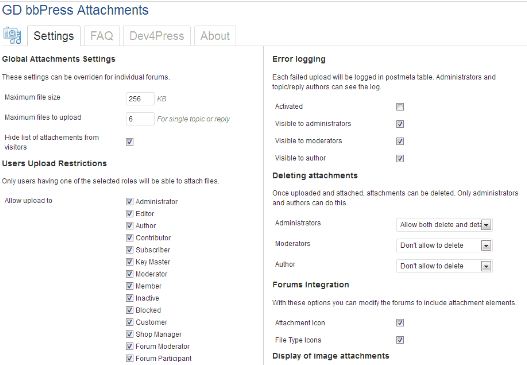Select the Settings tab
Viewport: 527px width, 365px height.
click(54, 36)
